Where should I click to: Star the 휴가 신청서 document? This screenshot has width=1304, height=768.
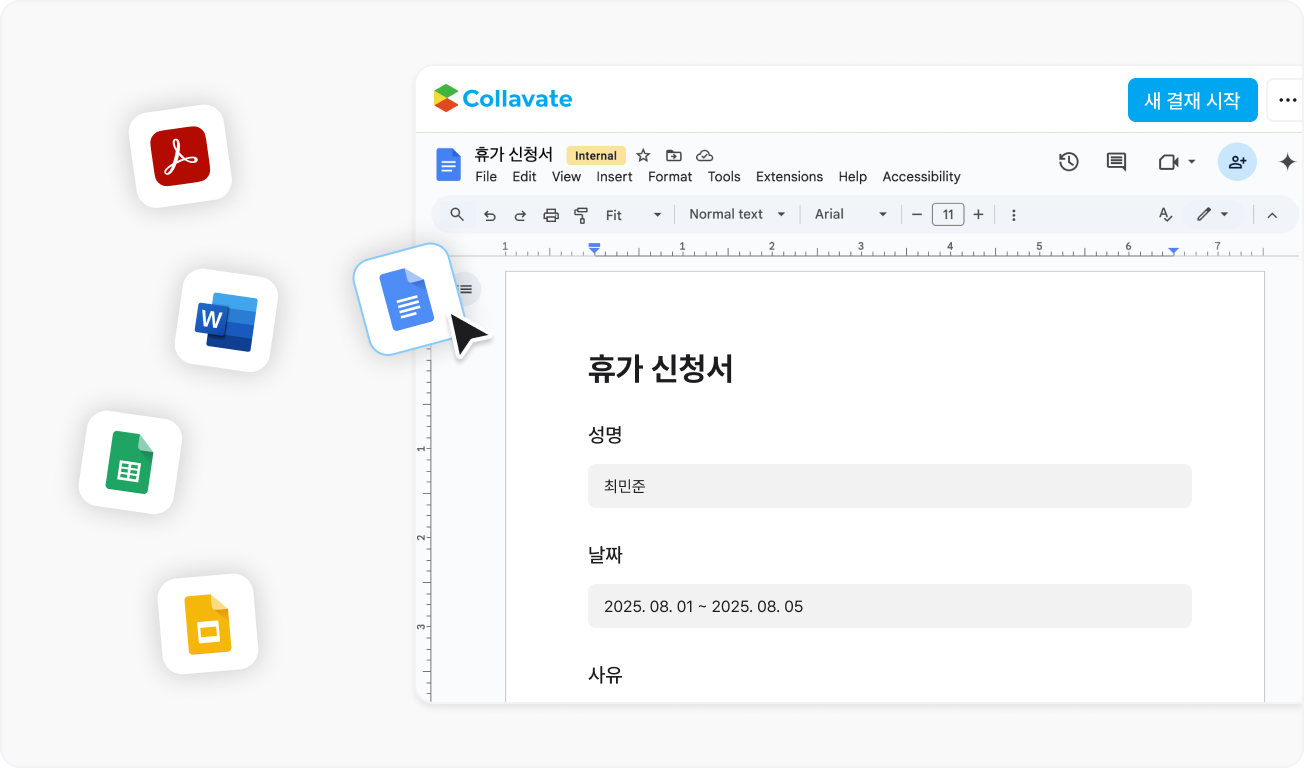(x=644, y=155)
